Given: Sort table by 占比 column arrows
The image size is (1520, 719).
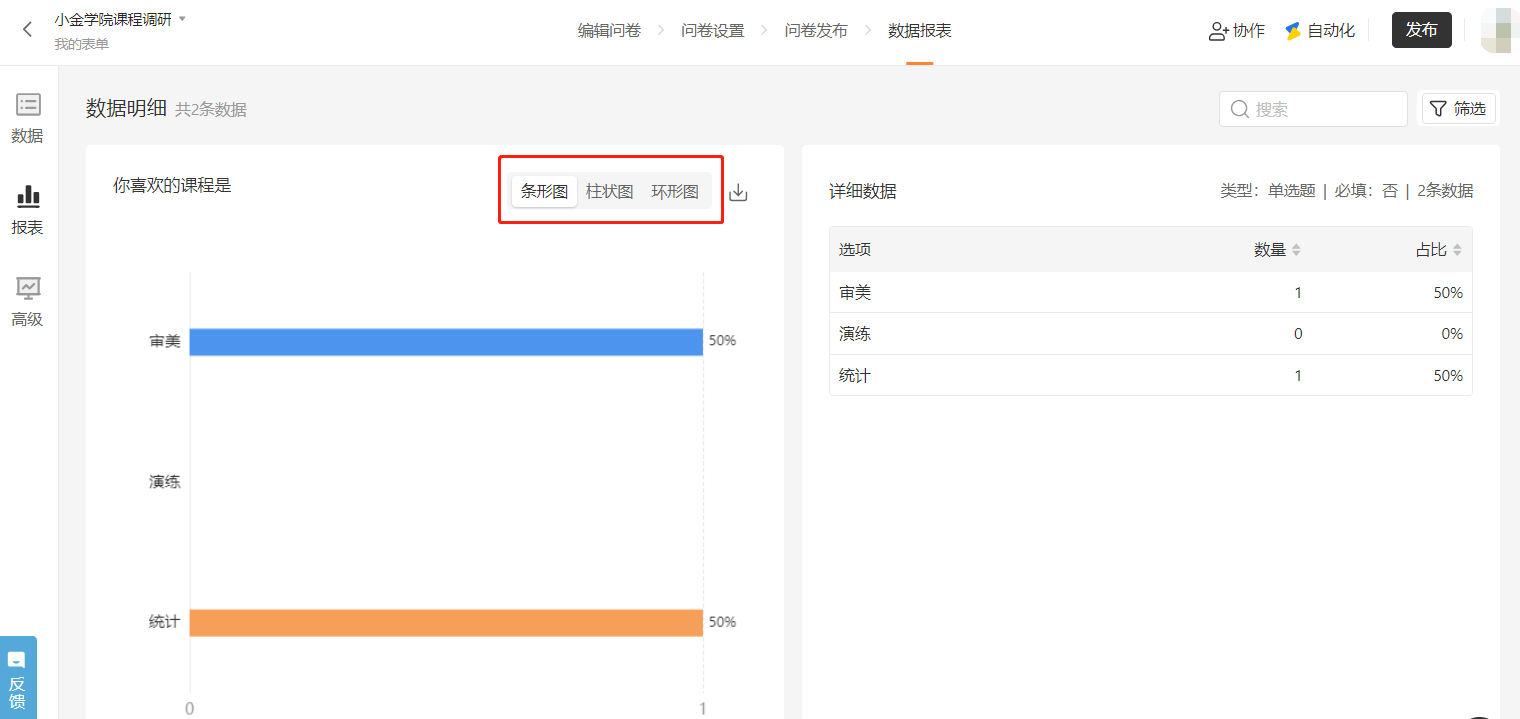Looking at the screenshot, I should (1457, 250).
